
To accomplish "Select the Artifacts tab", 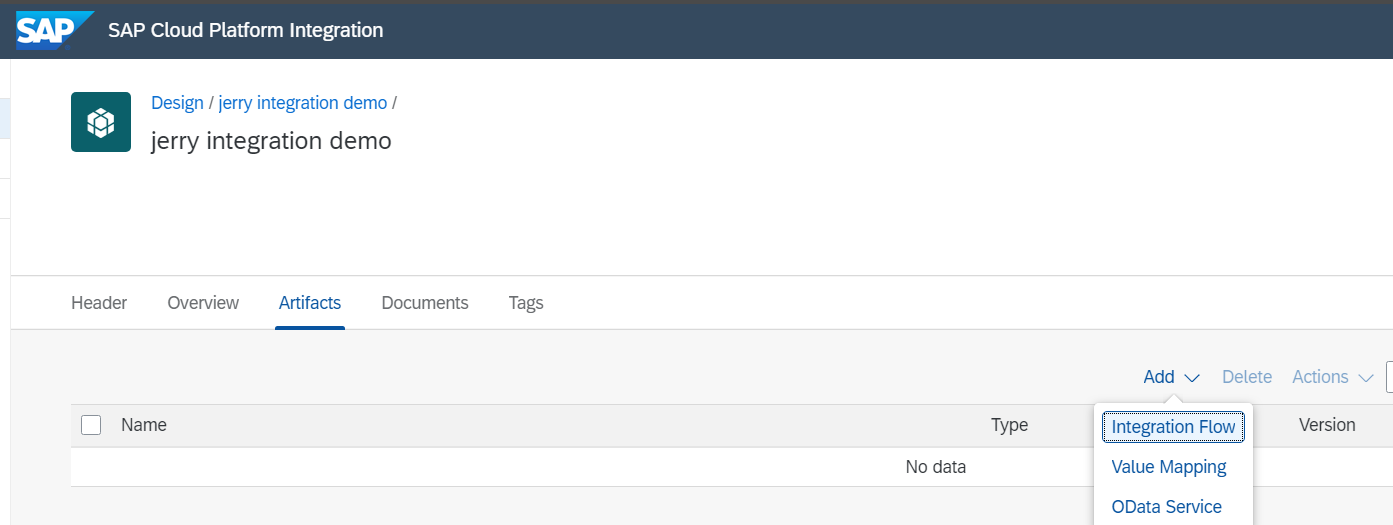I will (310, 303).
